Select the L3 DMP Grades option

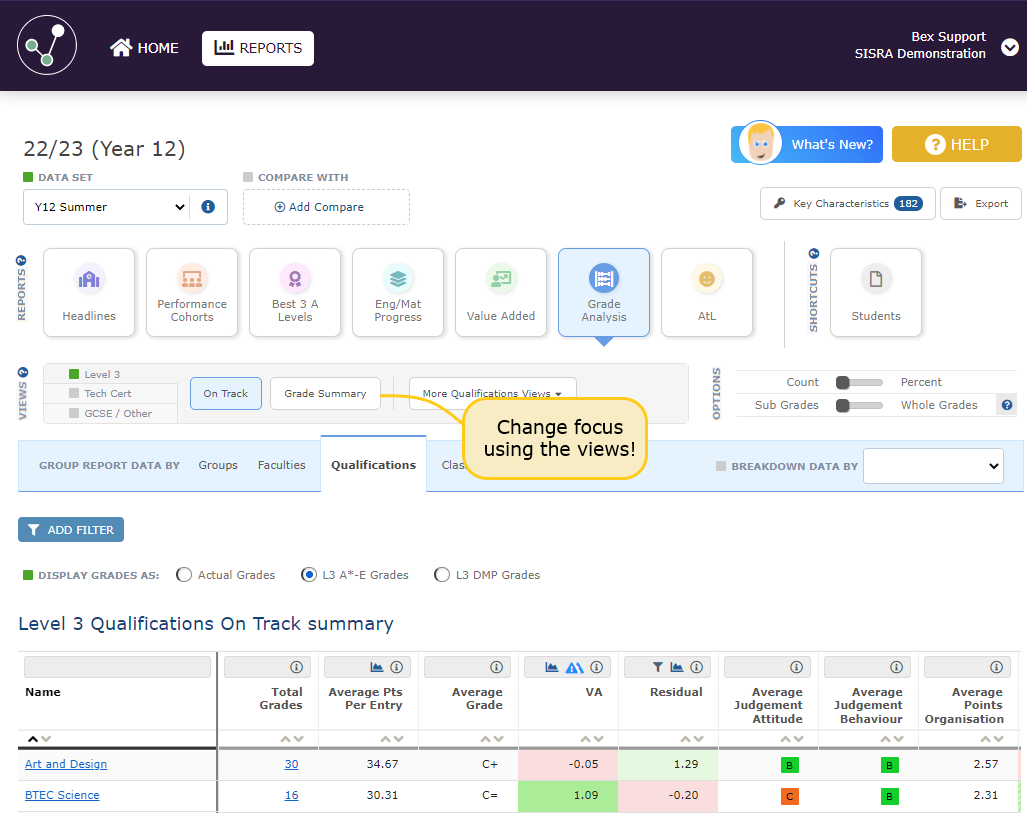[442, 575]
